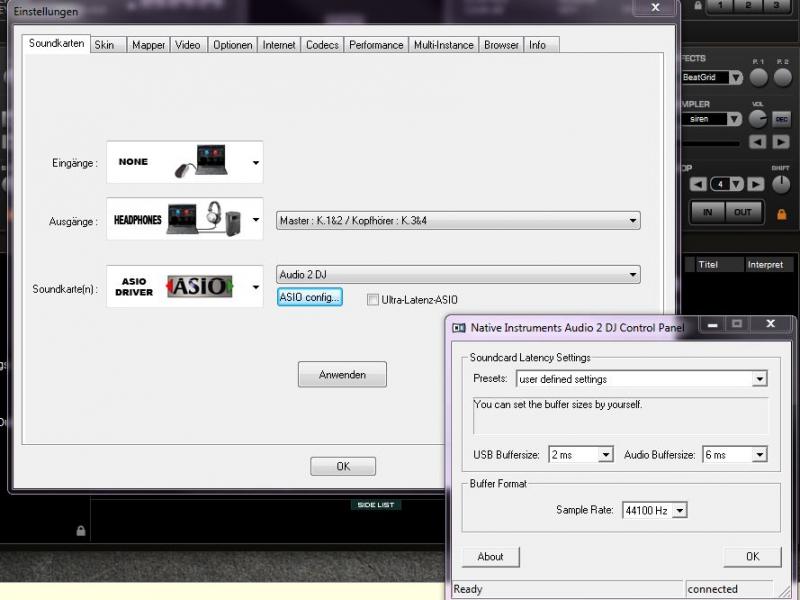Open the SIDE LIST panel

tap(376, 505)
